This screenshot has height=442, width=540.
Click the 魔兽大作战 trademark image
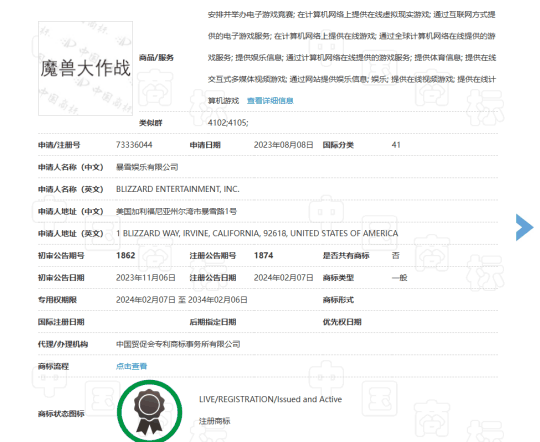85,68
